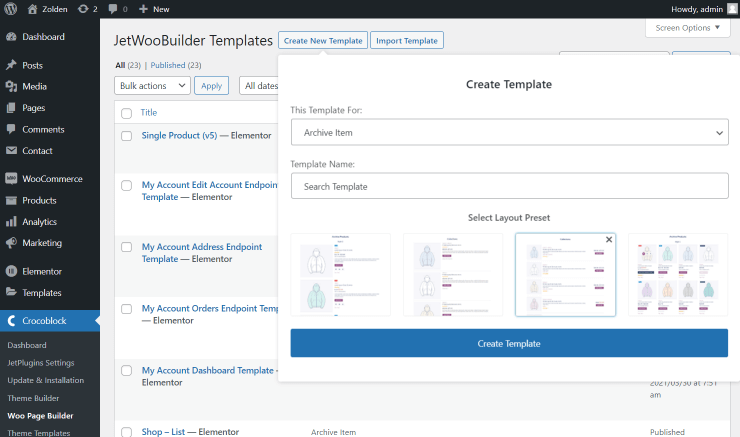Click the Marketing megaphone icon

tap(11, 243)
